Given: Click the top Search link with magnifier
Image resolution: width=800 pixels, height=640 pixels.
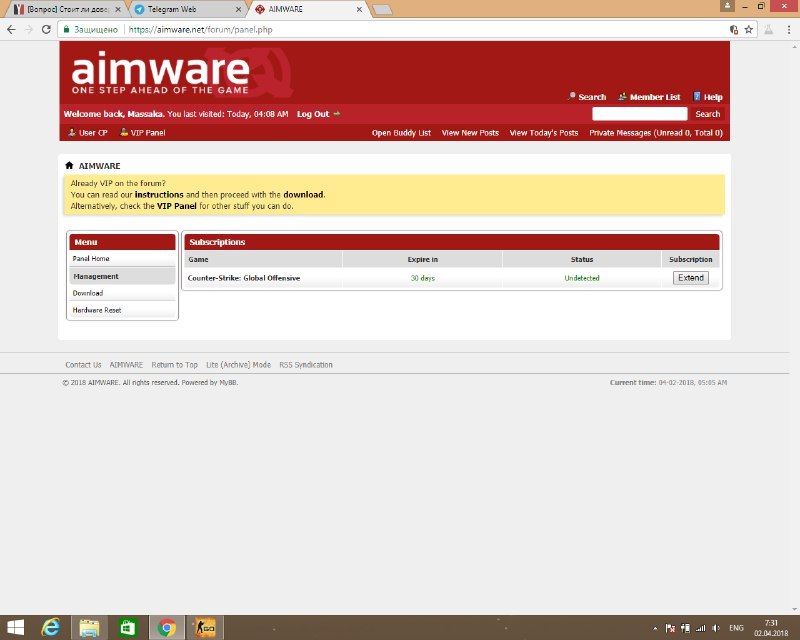Looking at the screenshot, I should pyautogui.click(x=587, y=96).
